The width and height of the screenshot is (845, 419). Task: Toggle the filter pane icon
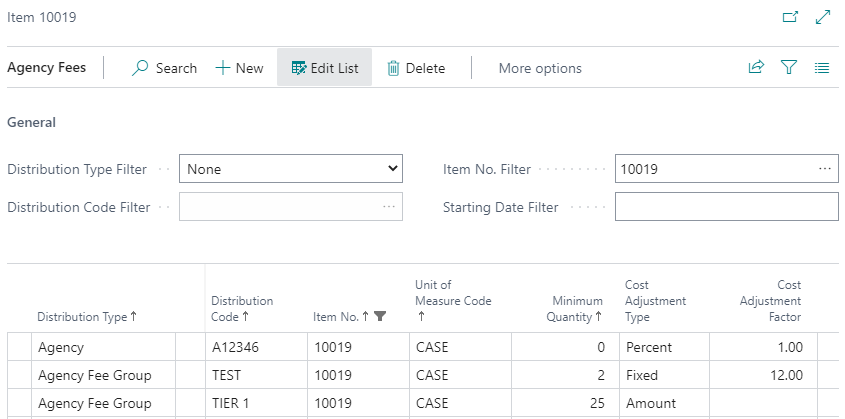tap(789, 68)
